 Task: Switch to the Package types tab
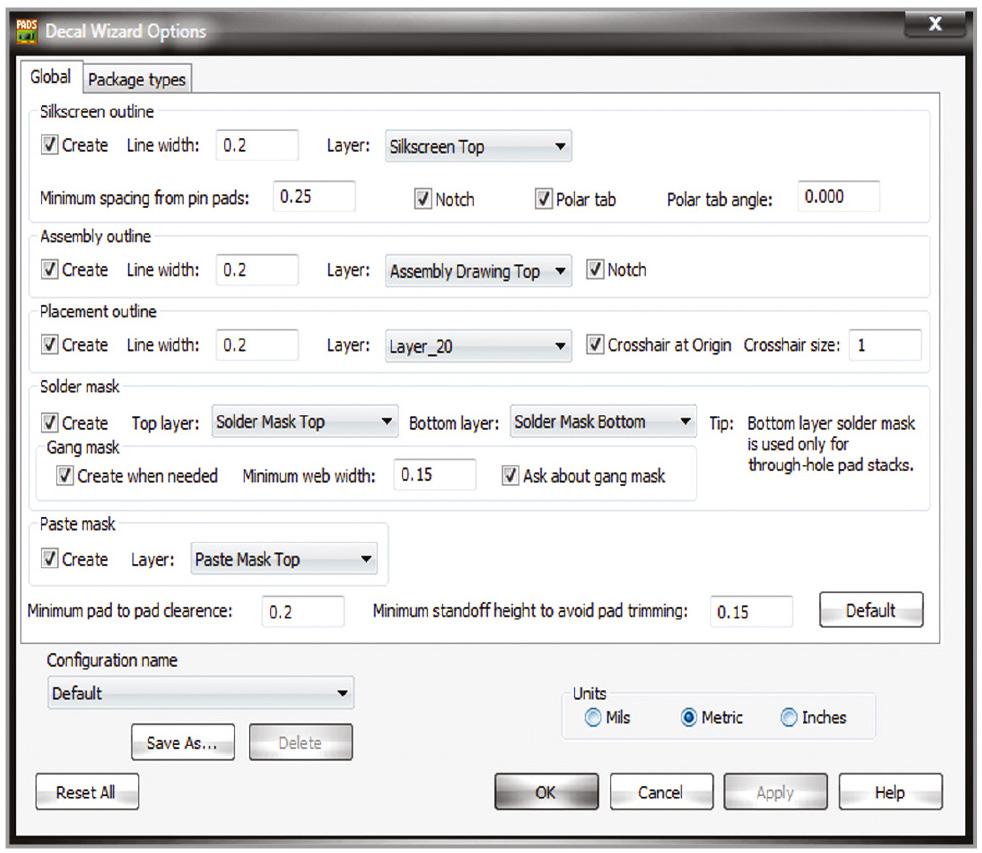pos(137,80)
